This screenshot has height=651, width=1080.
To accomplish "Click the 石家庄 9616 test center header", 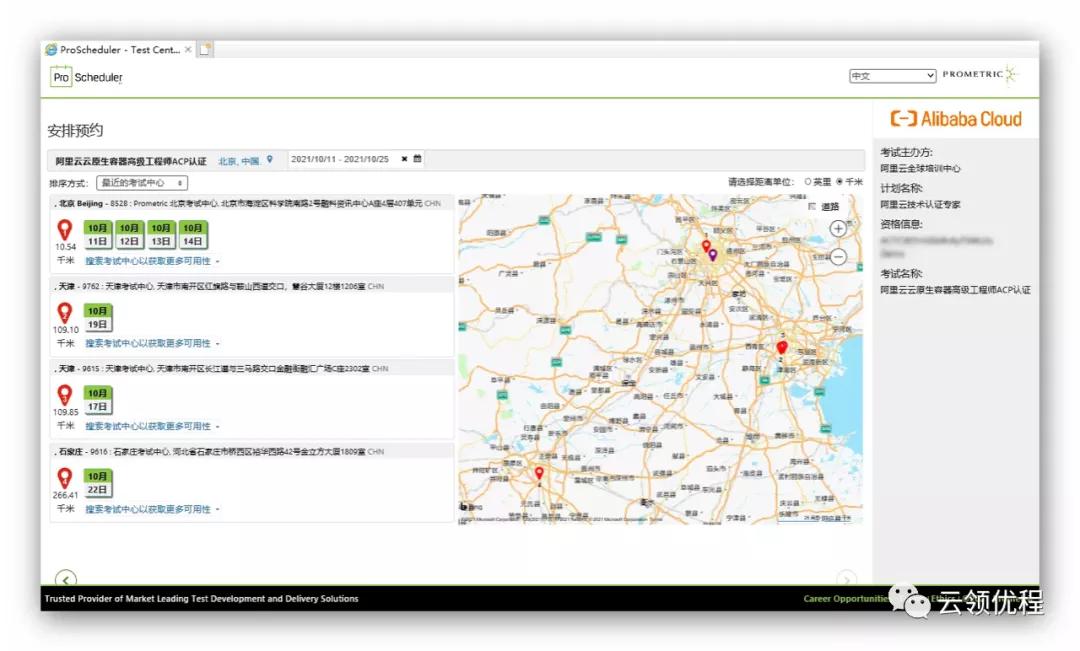I will tap(252, 452).
